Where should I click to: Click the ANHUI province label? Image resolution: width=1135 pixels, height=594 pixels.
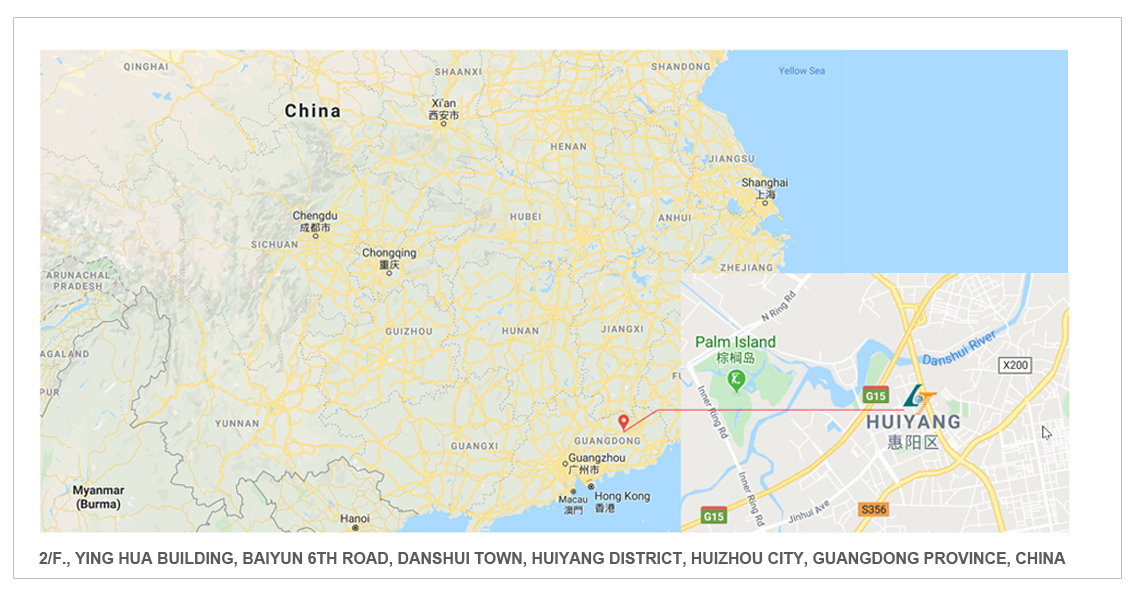(x=675, y=218)
